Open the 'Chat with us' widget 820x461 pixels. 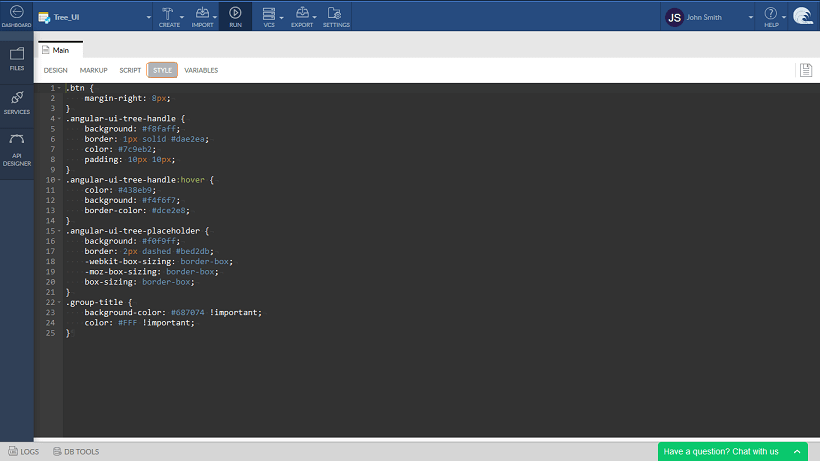[x=732, y=451]
